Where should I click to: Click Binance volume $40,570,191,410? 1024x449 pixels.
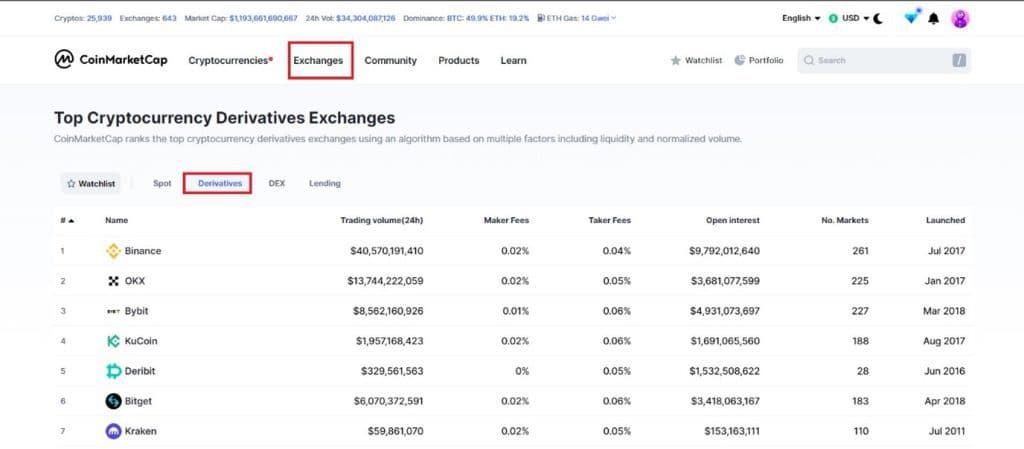click(x=387, y=251)
